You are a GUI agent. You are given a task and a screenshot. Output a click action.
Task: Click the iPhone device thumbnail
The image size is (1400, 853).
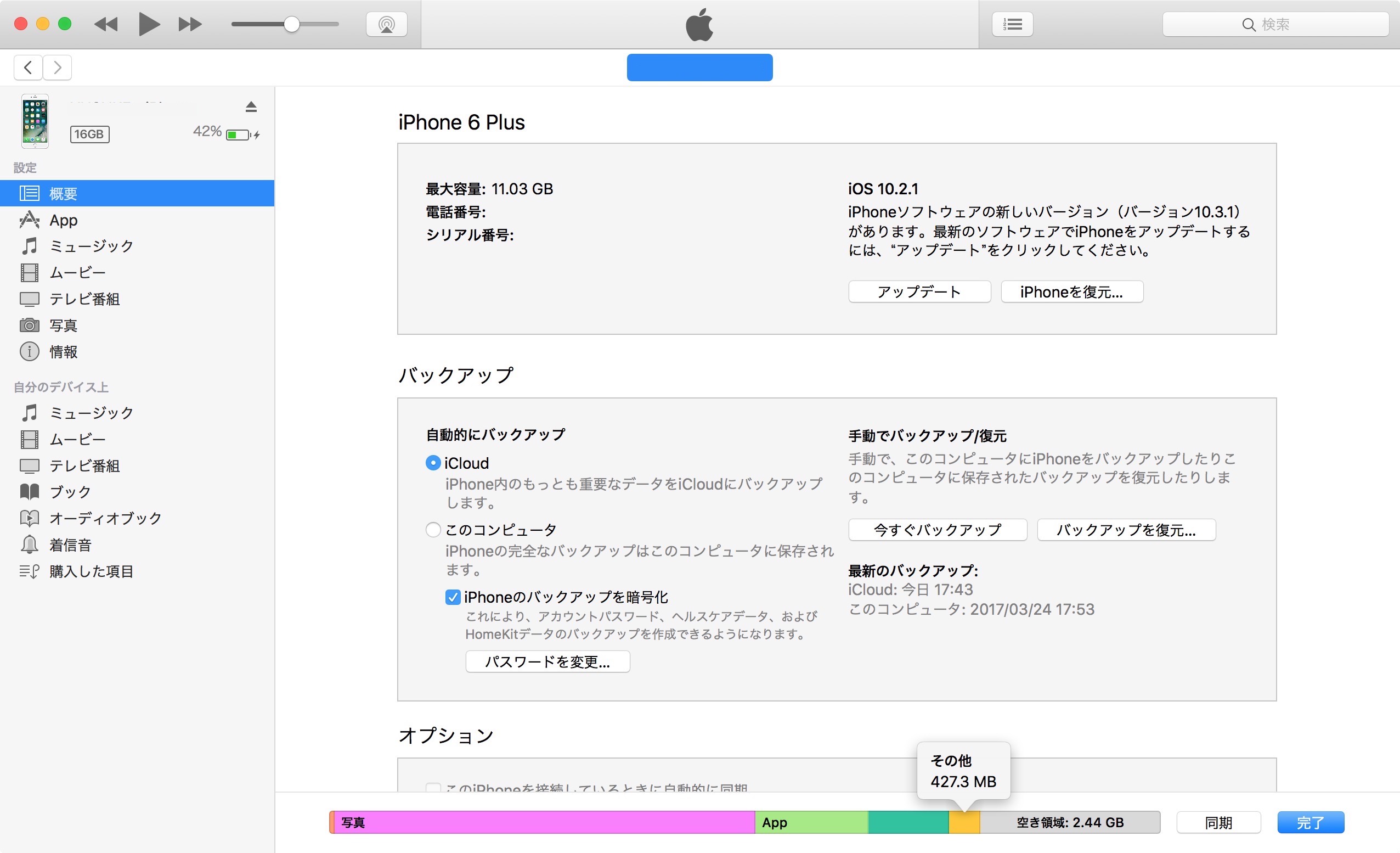(x=35, y=121)
